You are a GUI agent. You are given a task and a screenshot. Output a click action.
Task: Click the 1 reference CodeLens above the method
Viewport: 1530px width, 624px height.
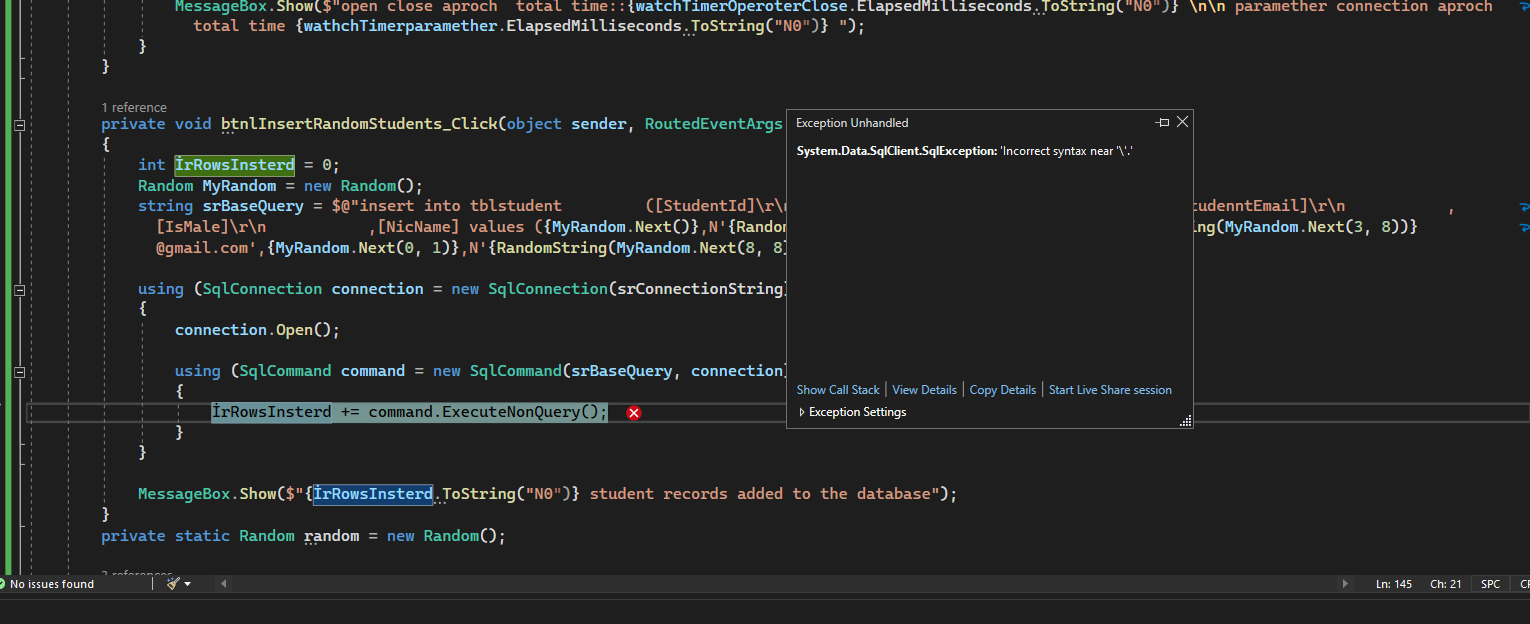point(134,107)
